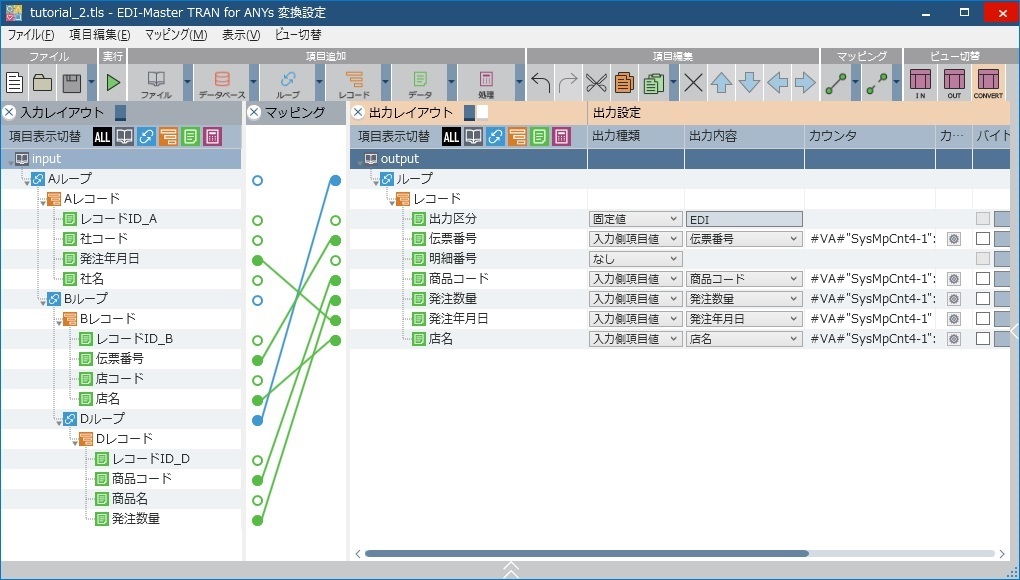Click the X Delete item icon
1020x580 pixels.
point(693,82)
